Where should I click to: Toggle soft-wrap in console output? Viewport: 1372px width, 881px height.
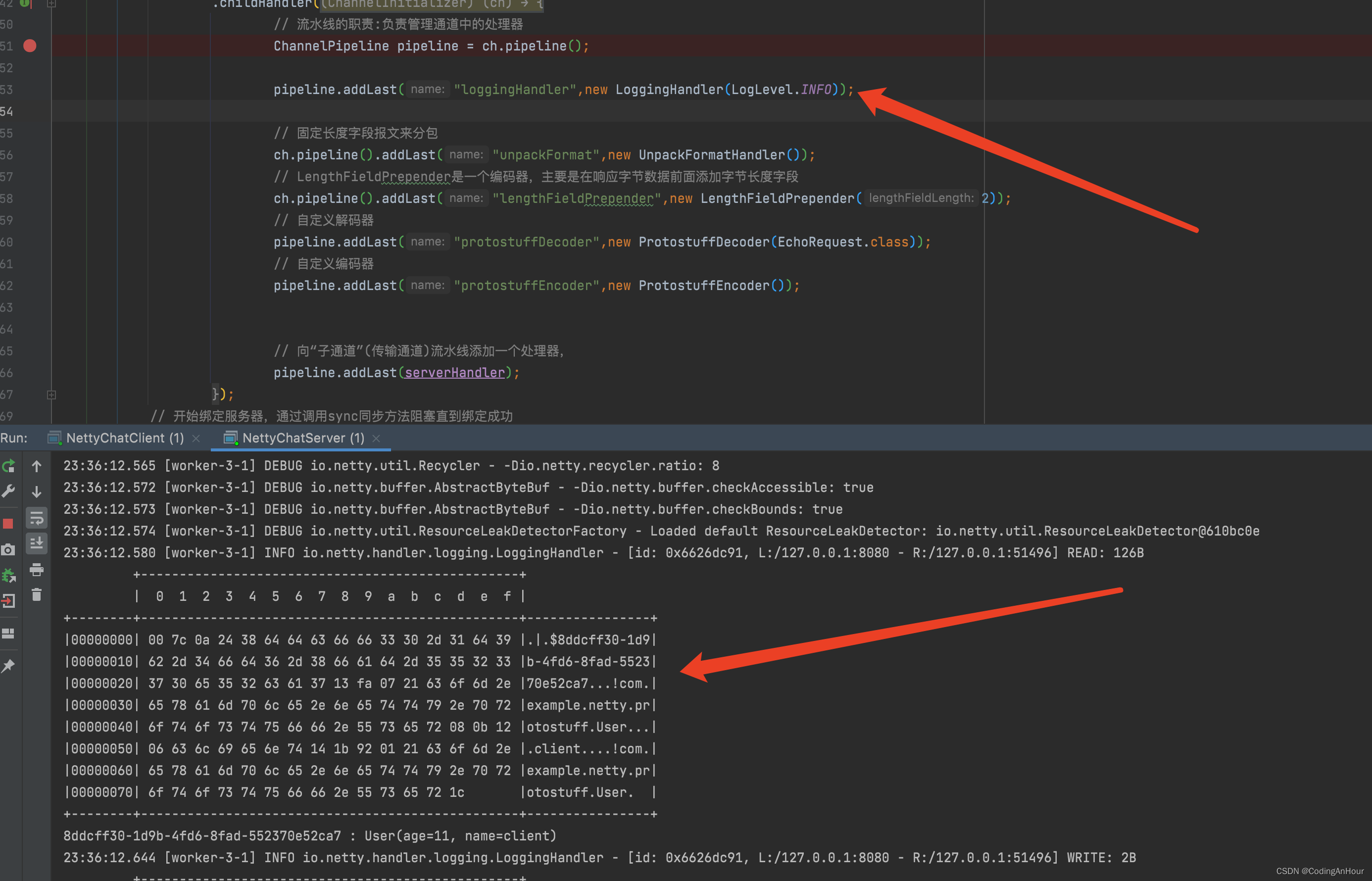(x=37, y=518)
